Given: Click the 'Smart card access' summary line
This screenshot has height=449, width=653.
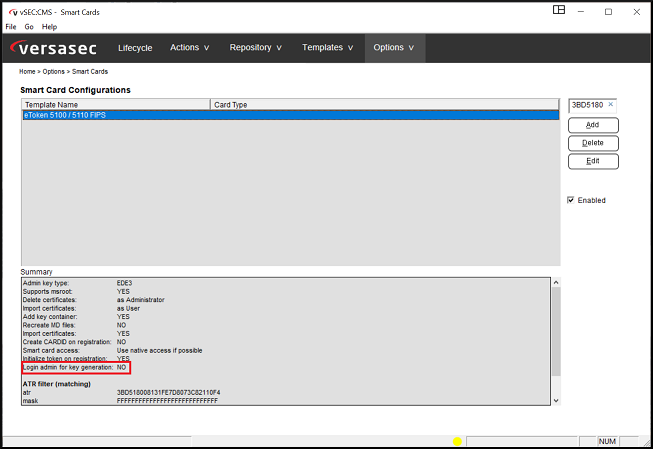Looking at the screenshot, I should pos(112,351).
